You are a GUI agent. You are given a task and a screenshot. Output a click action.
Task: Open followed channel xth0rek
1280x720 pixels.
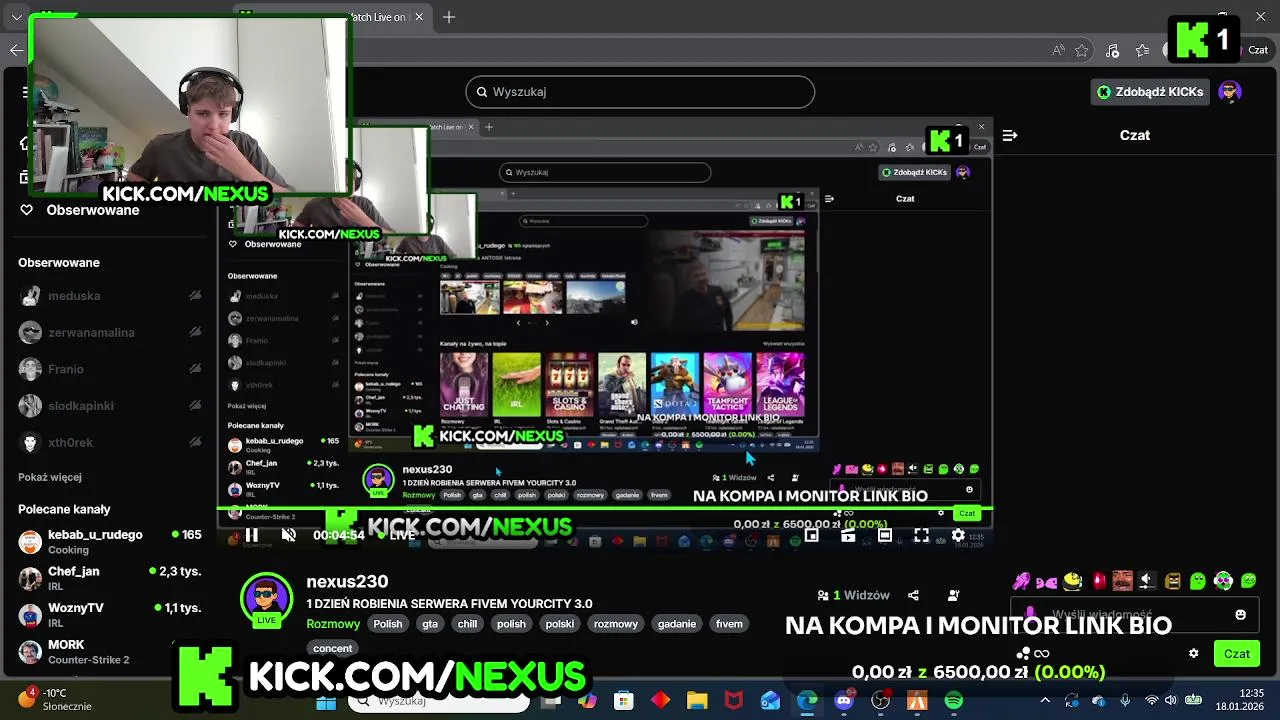(x=110, y=442)
